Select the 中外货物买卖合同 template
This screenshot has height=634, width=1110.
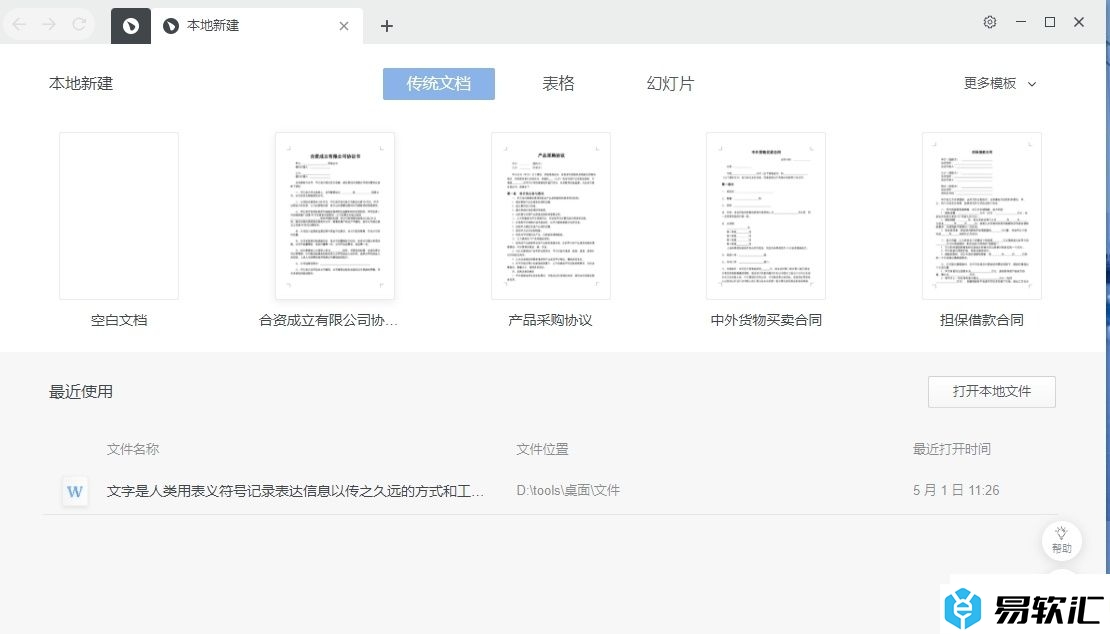click(765, 216)
